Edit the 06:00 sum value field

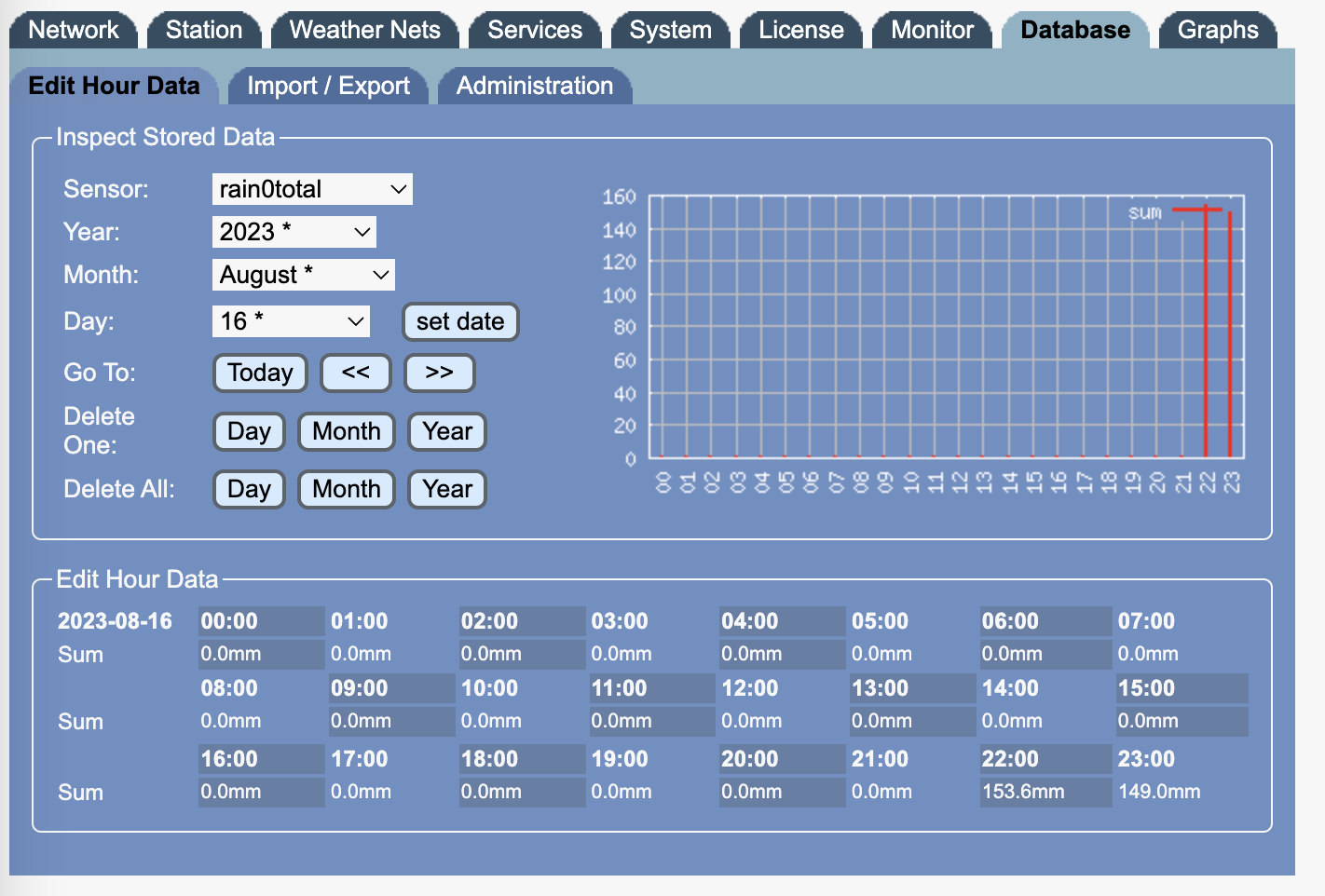[x=1045, y=654]
